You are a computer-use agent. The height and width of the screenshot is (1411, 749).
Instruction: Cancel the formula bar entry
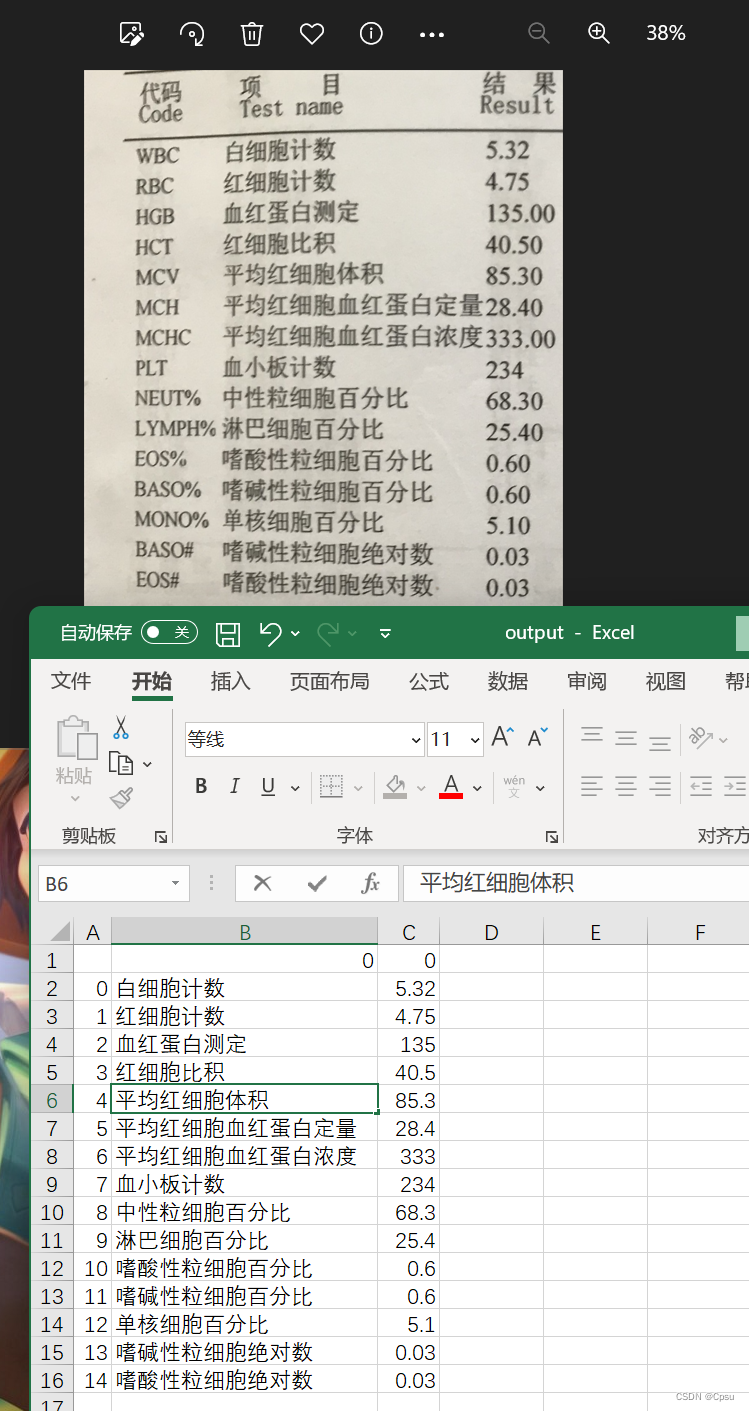[263, 884]
